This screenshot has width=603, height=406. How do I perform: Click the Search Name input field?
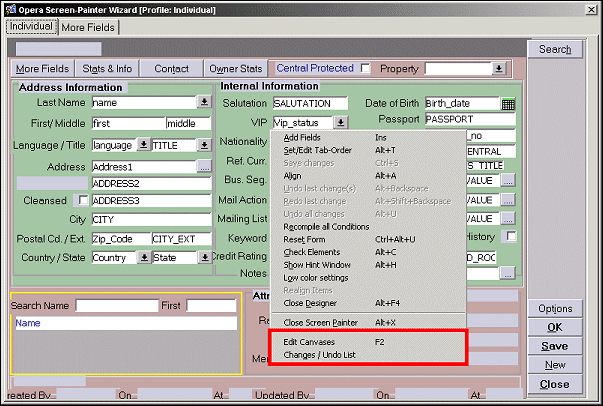click(117, 305)
